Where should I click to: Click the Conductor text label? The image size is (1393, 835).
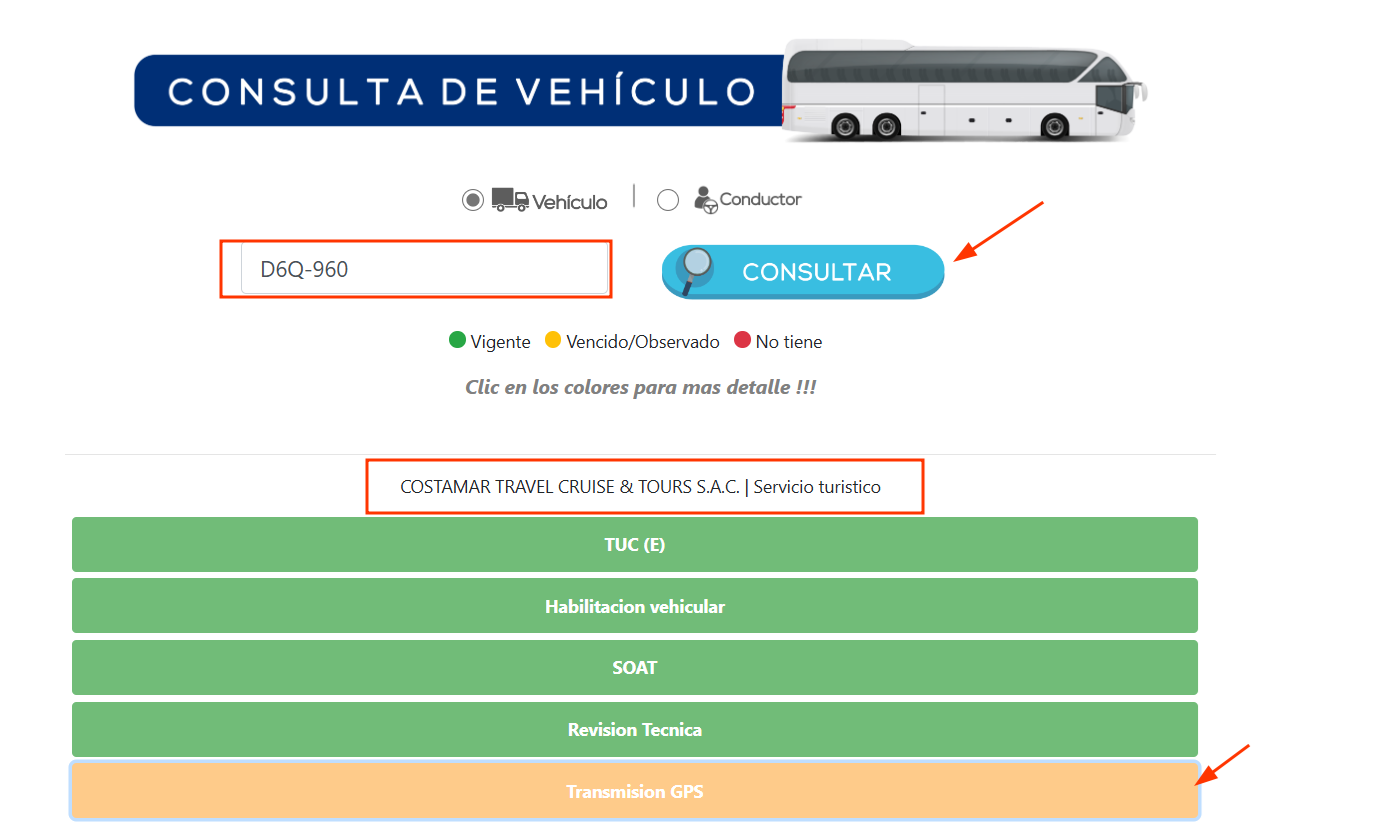(761, 199)
